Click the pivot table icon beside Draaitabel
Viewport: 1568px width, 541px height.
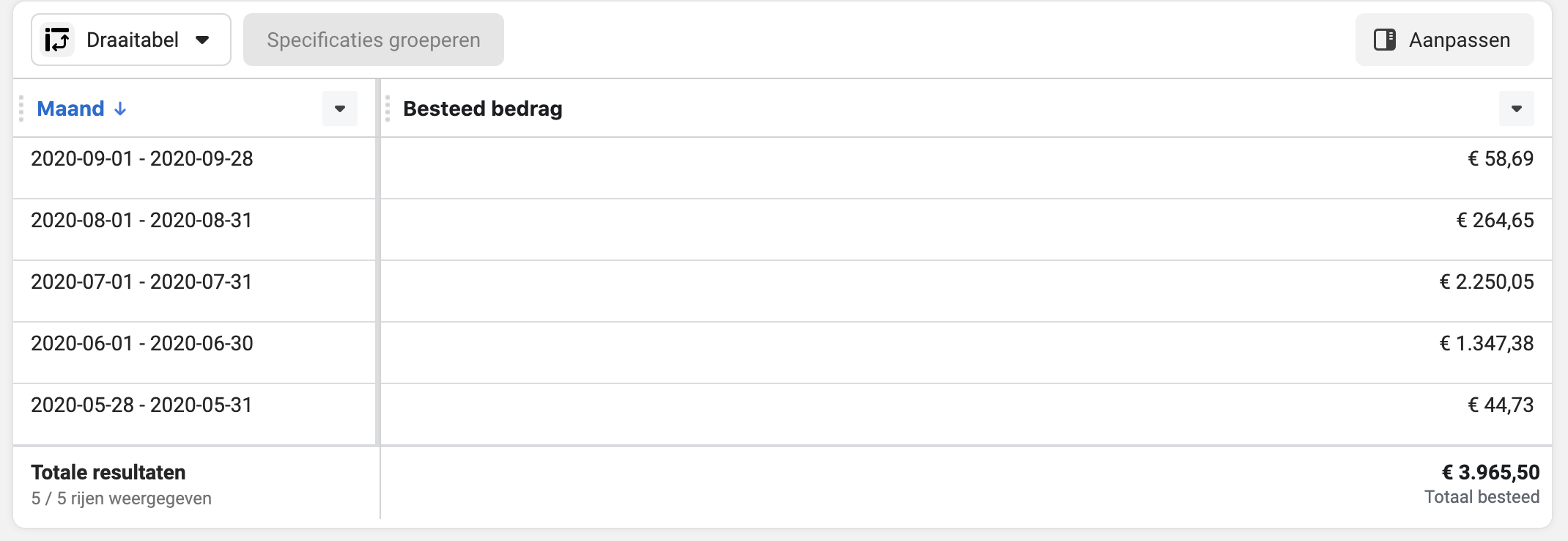pyautogui.click(x=57, y=40)
